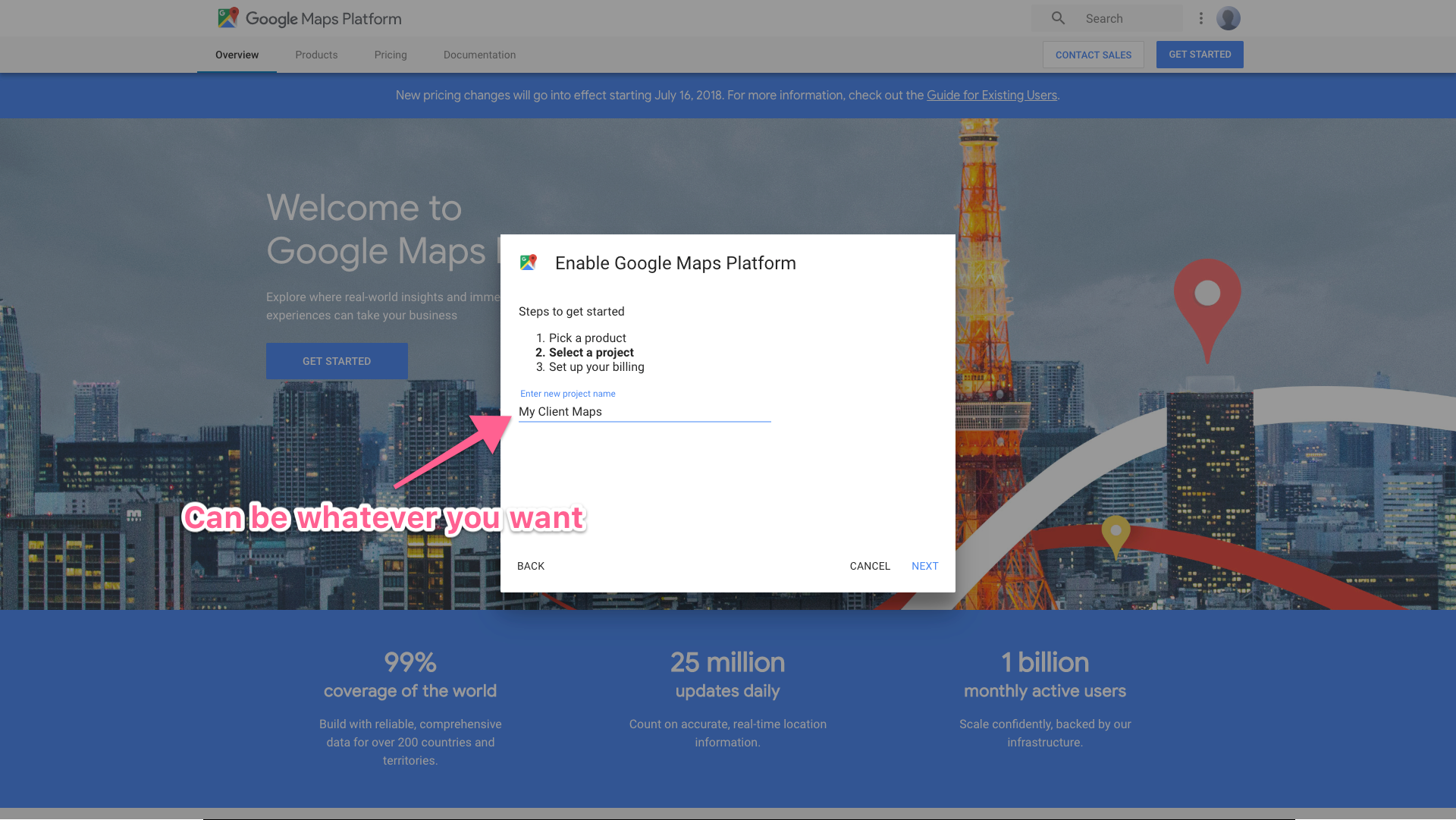Open the Documentation tab
This screenshot has height=820, width=1456.
479,55
